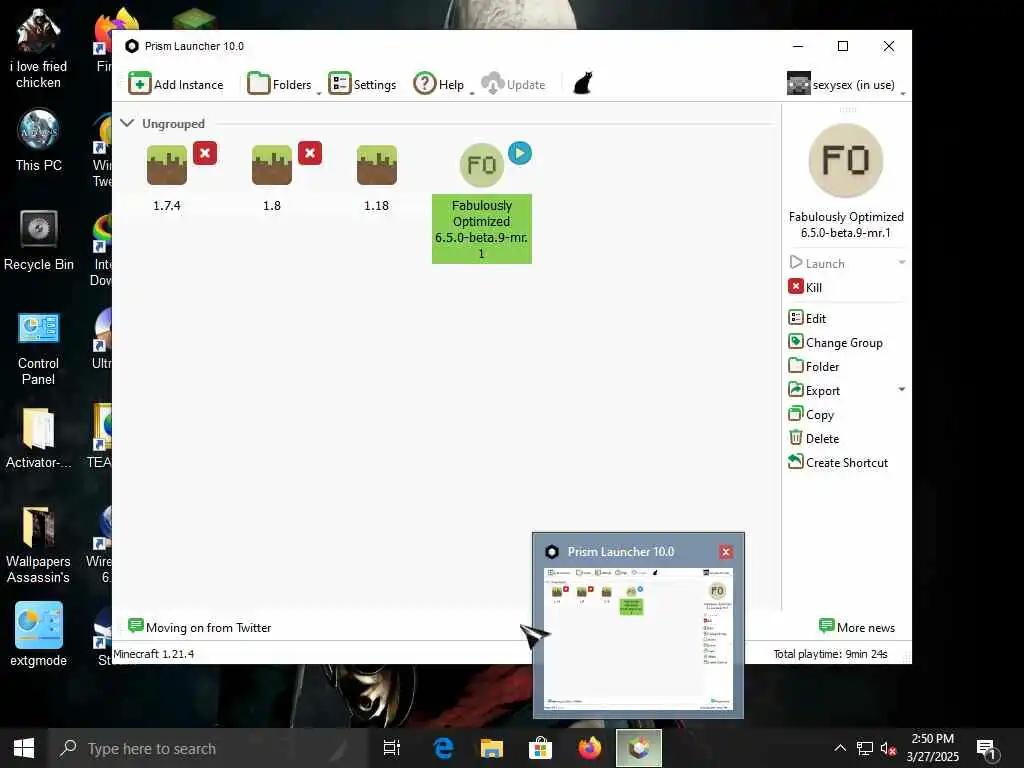Click Change Group in side panel
The height and width of the screenshot is (768, 1024).
pos(835,342)
